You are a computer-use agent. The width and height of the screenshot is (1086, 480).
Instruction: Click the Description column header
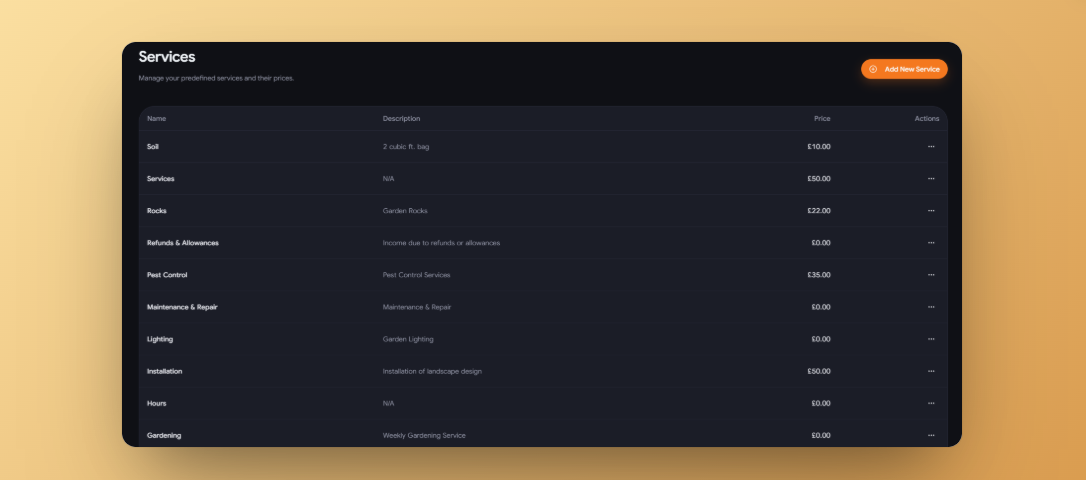[402, 118]
